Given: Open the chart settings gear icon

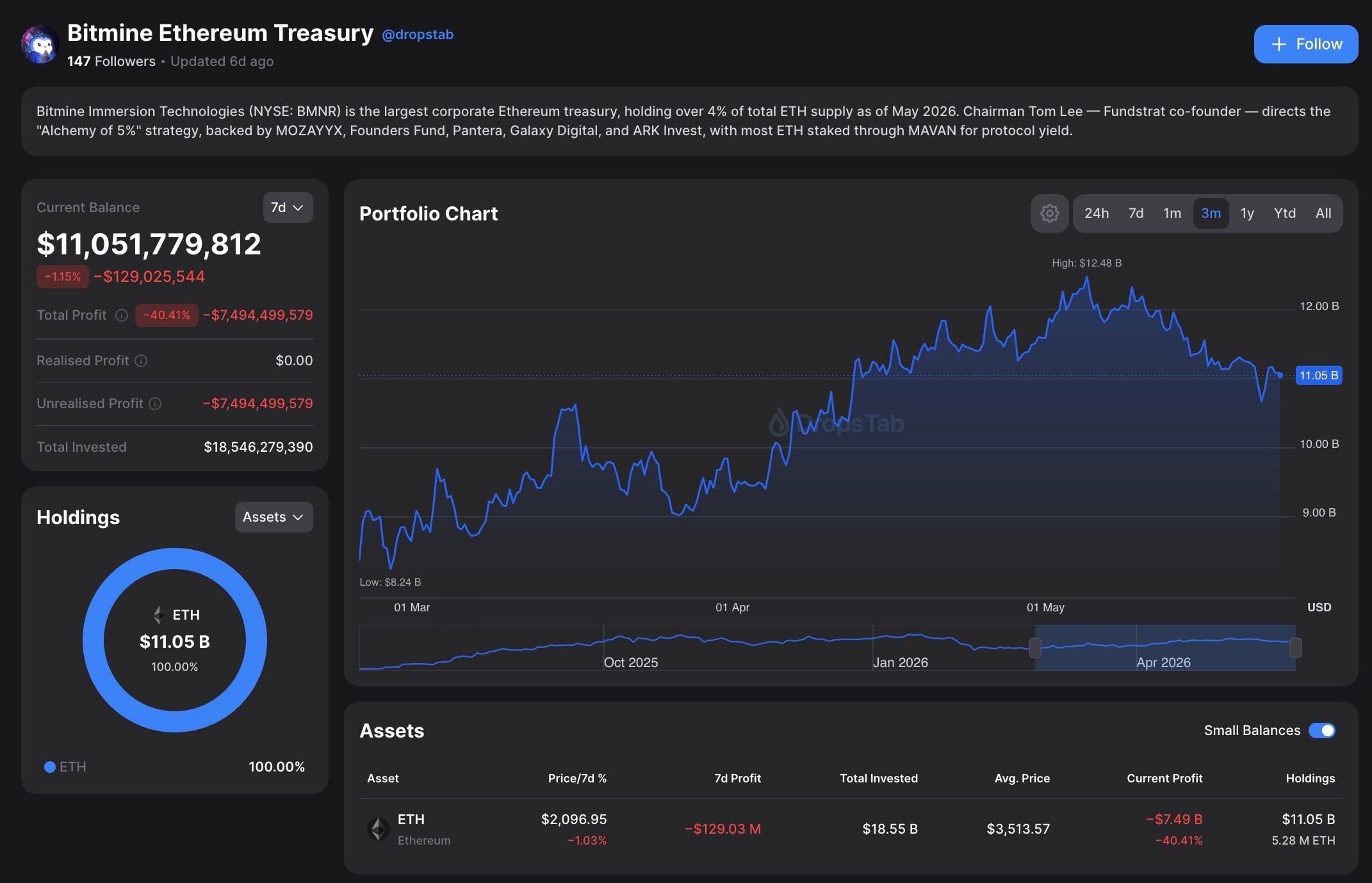Looking at the screenshot, I should [1049, 213].
